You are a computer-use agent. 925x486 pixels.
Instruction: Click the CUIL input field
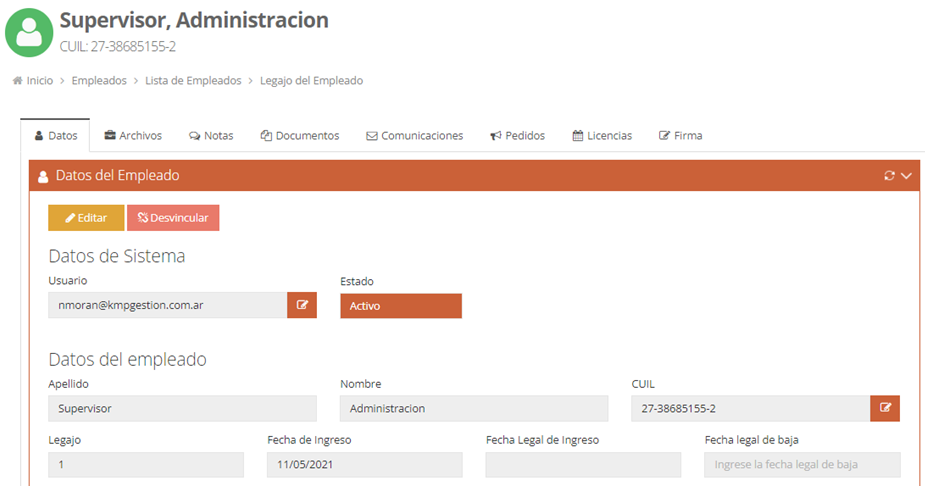[x=750, y=408]
